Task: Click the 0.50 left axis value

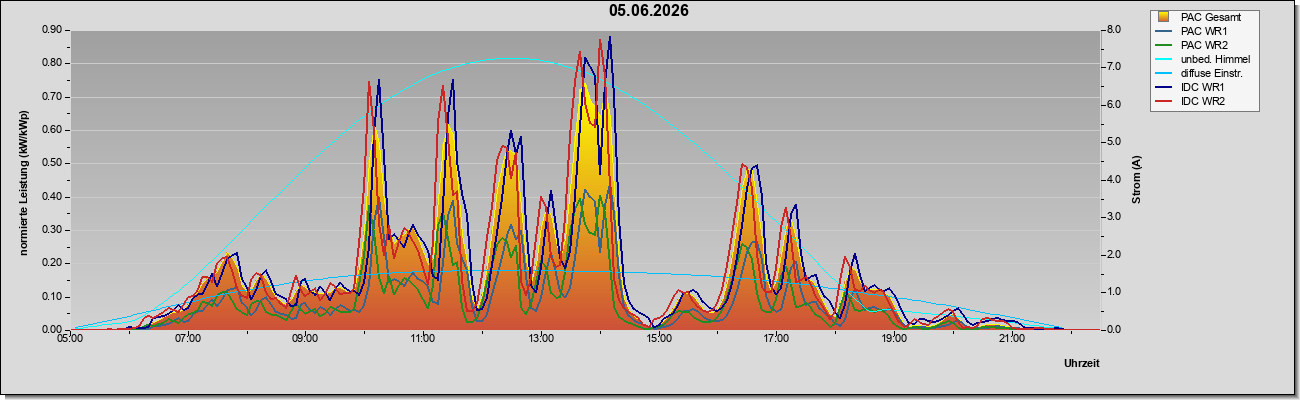Action: (53, 163)
